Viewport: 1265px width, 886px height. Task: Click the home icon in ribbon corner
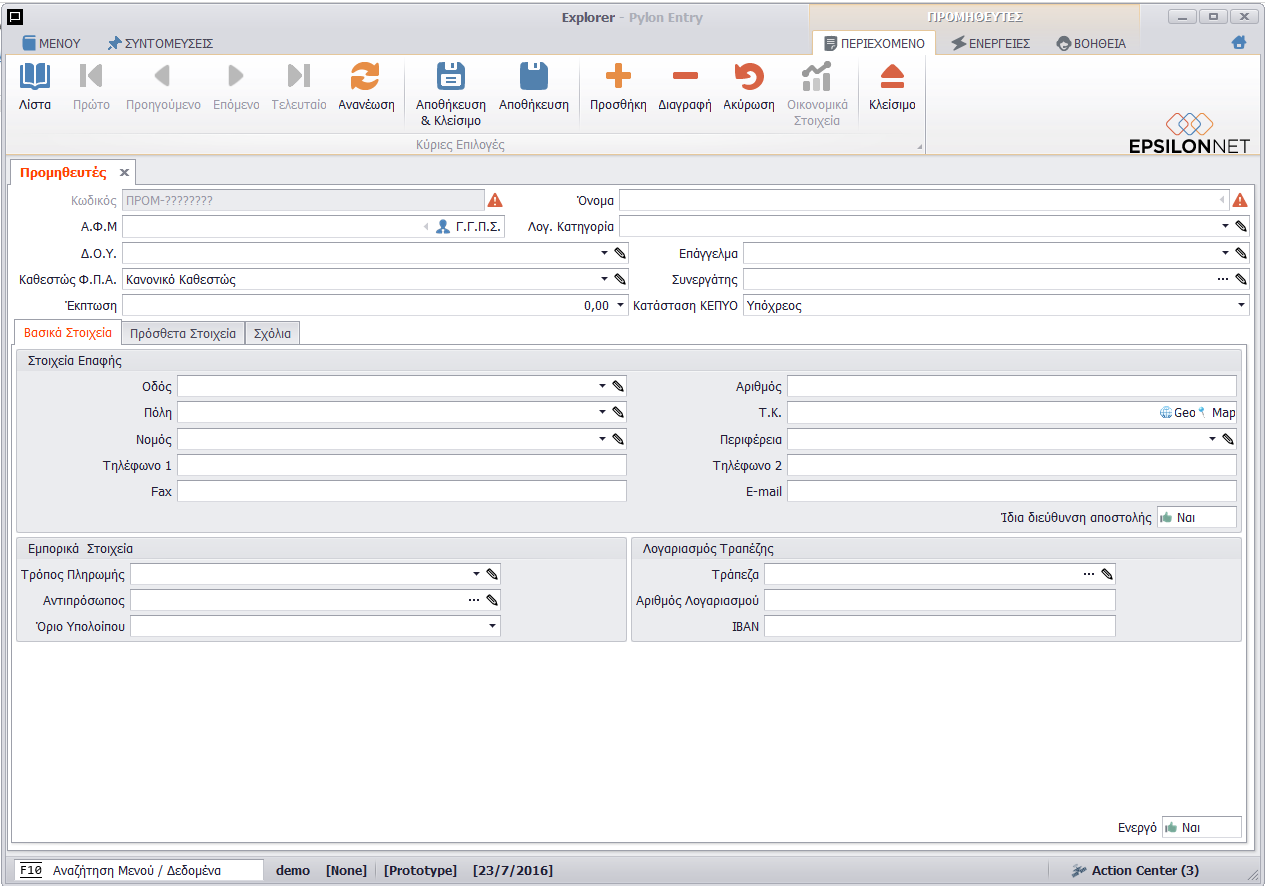1239,43
